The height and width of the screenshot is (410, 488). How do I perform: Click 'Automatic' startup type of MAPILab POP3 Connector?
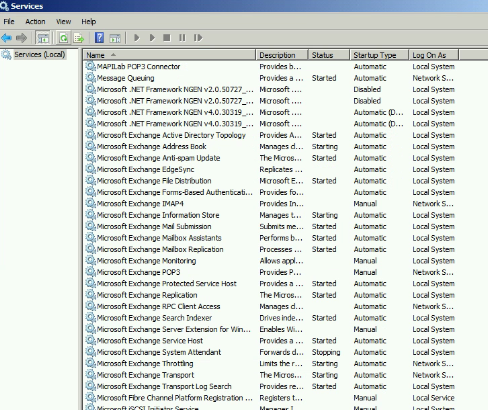370,66
